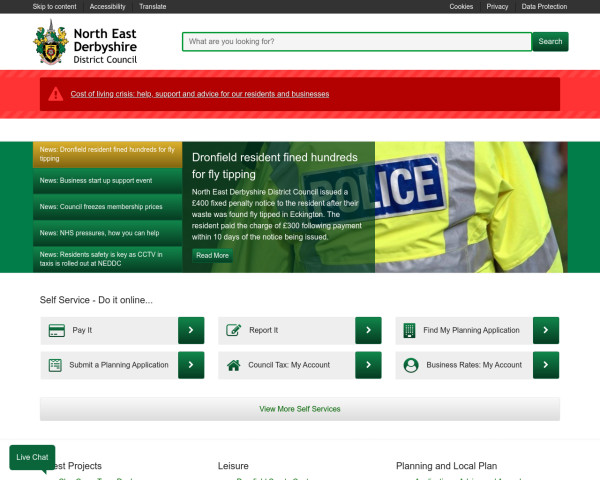Click the warning triangle in the alert banner
Image resolution: width=600 pixels, height=480 pixels.
pyautogui.click(x=56, y=94)
